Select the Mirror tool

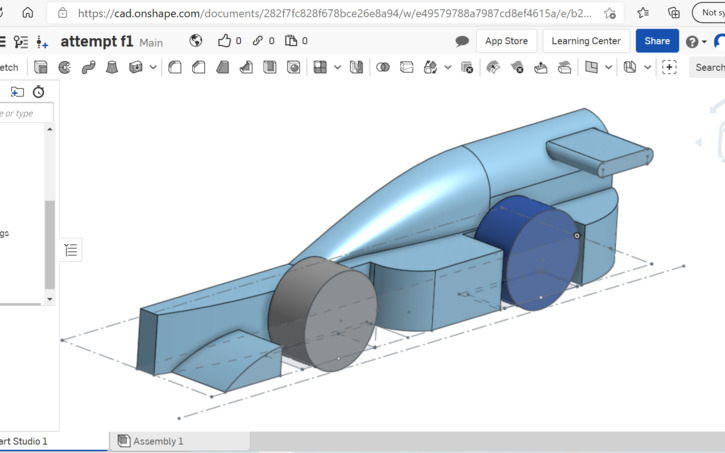pyautogui.click(x=356, y=67)
